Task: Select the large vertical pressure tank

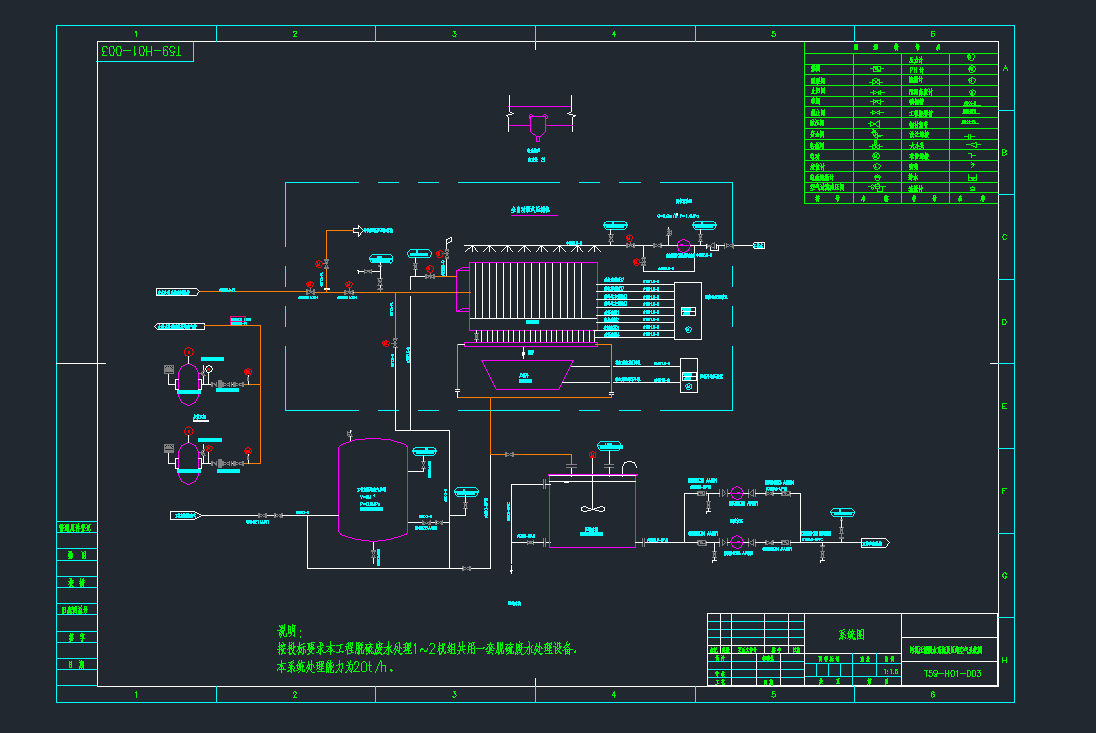Action: (x=373, y=490)
